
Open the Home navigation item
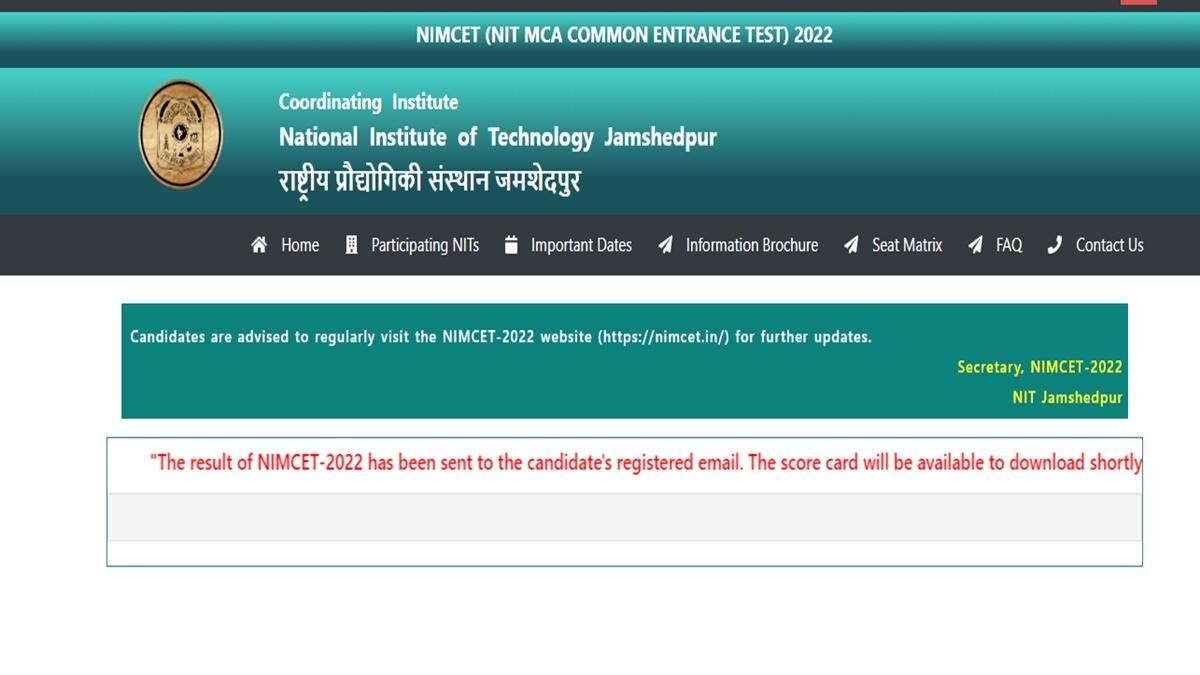(x=299, y=245)
